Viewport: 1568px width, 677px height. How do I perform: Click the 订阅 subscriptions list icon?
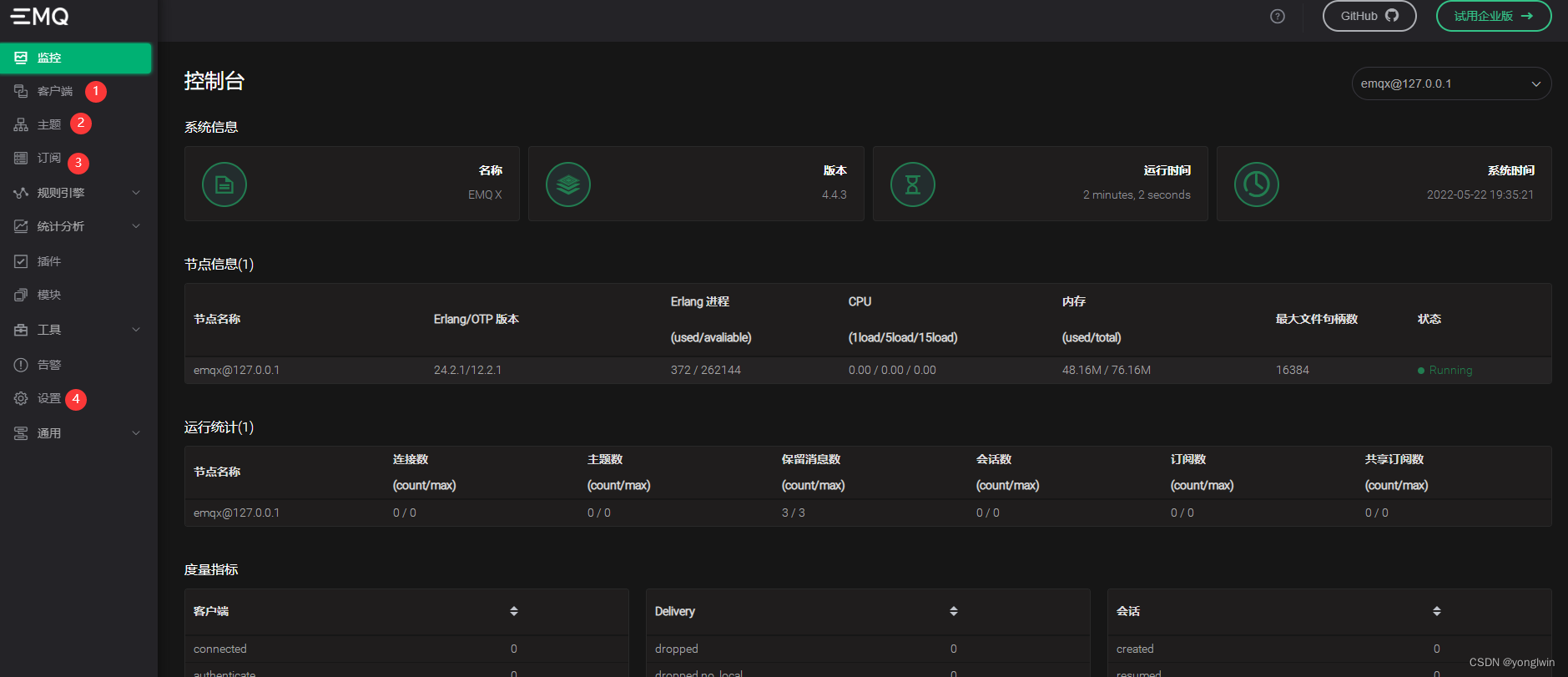(x=21, y=158)
